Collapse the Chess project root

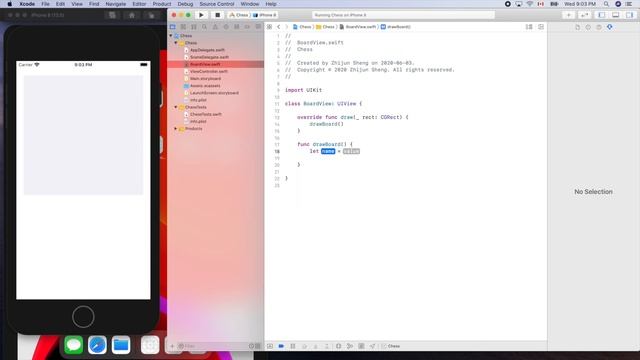171,36
